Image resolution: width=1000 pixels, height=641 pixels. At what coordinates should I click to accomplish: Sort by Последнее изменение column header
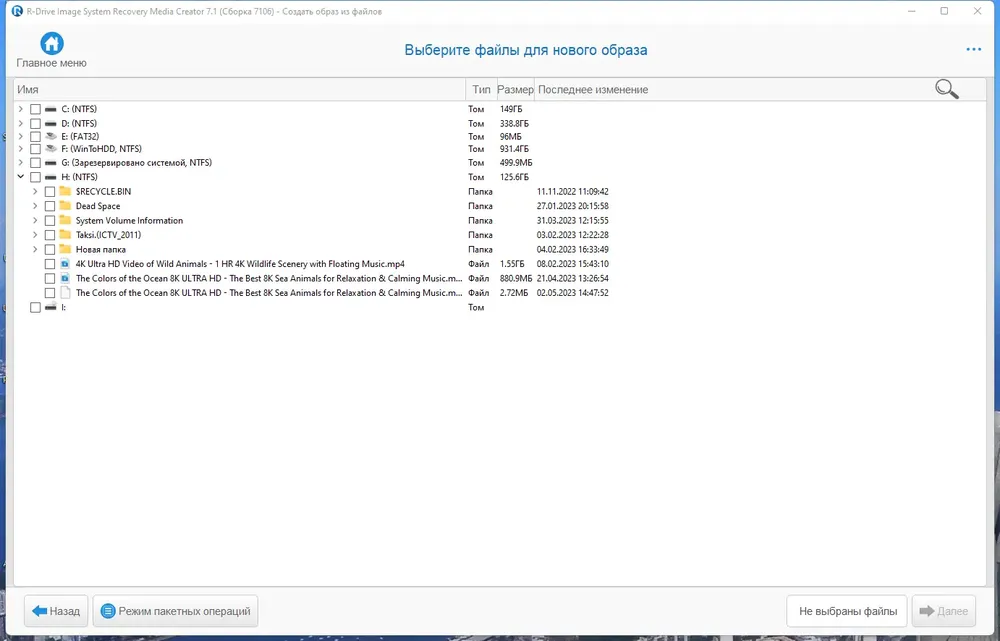pos(593,89)
